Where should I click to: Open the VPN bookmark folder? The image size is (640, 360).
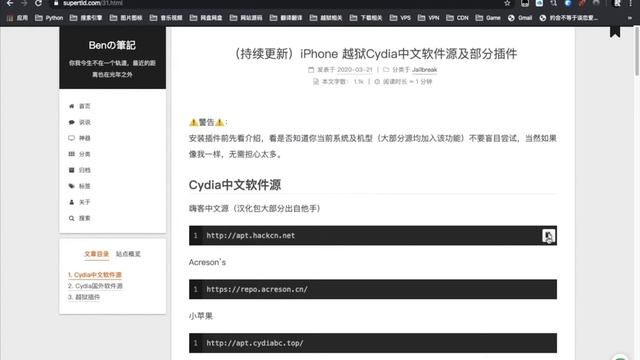pyautogui.click(x=429, y=18)
